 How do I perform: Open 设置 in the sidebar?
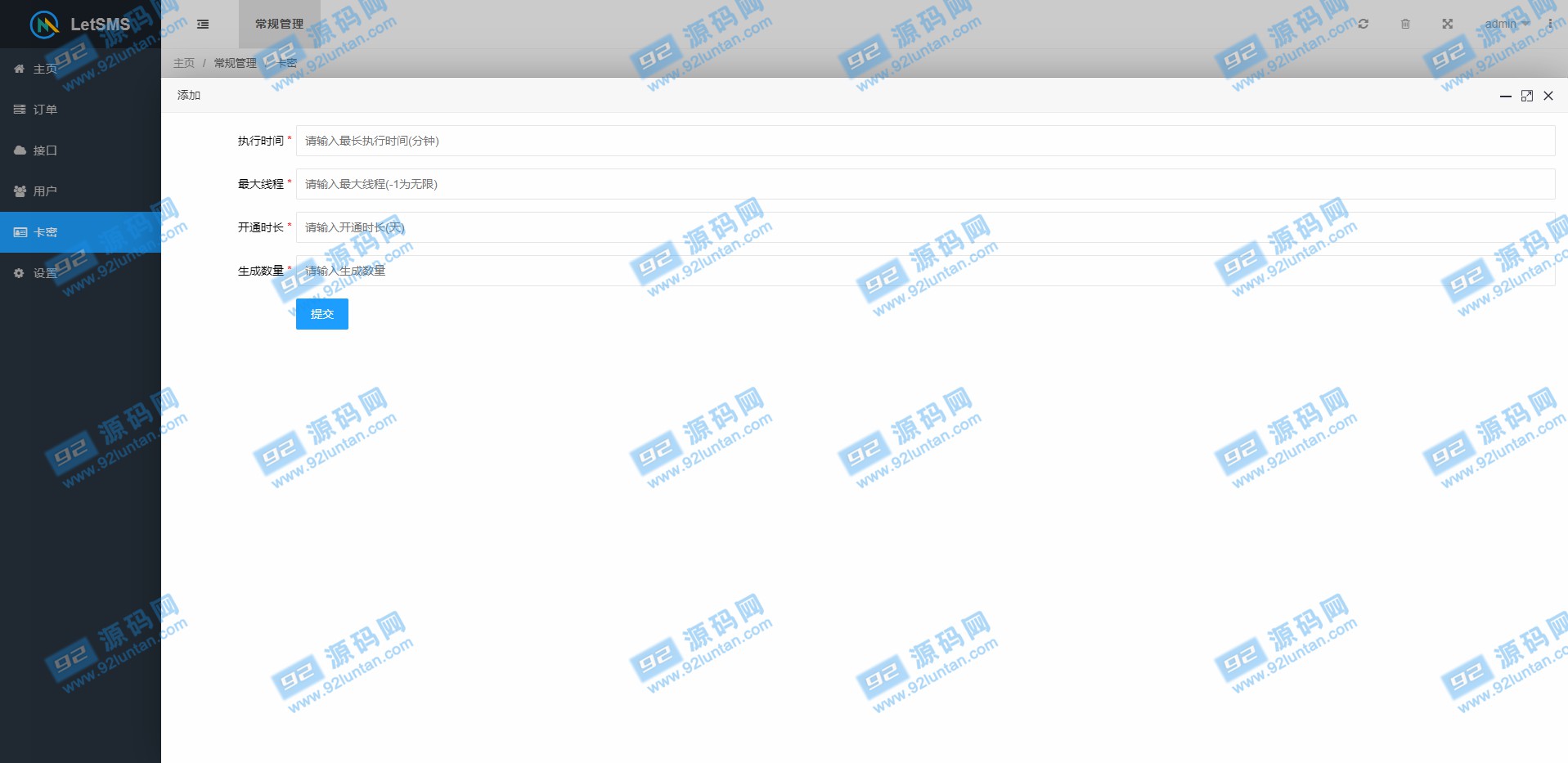pyautogui.click(x=80, y=273)
